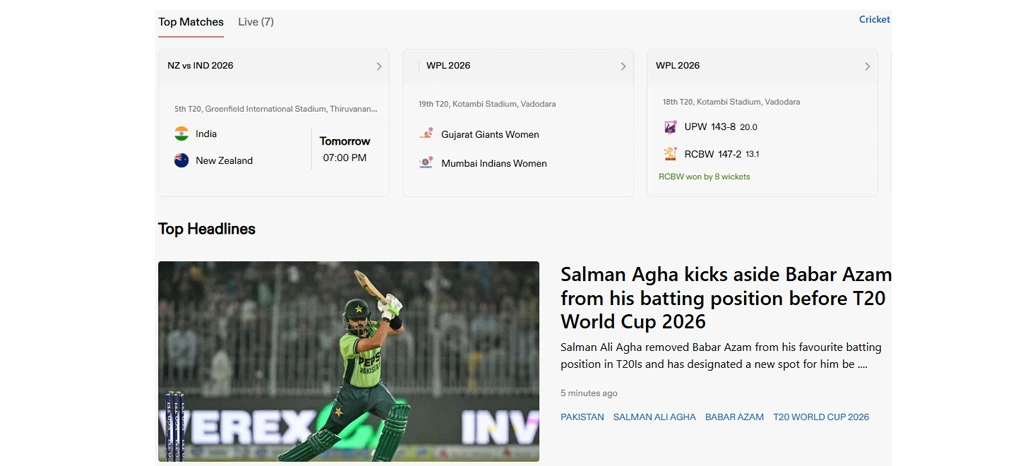This screenshot has height=466, width=1026.
Task: Click the India flag icon
Action: click(x=181, y=134)
